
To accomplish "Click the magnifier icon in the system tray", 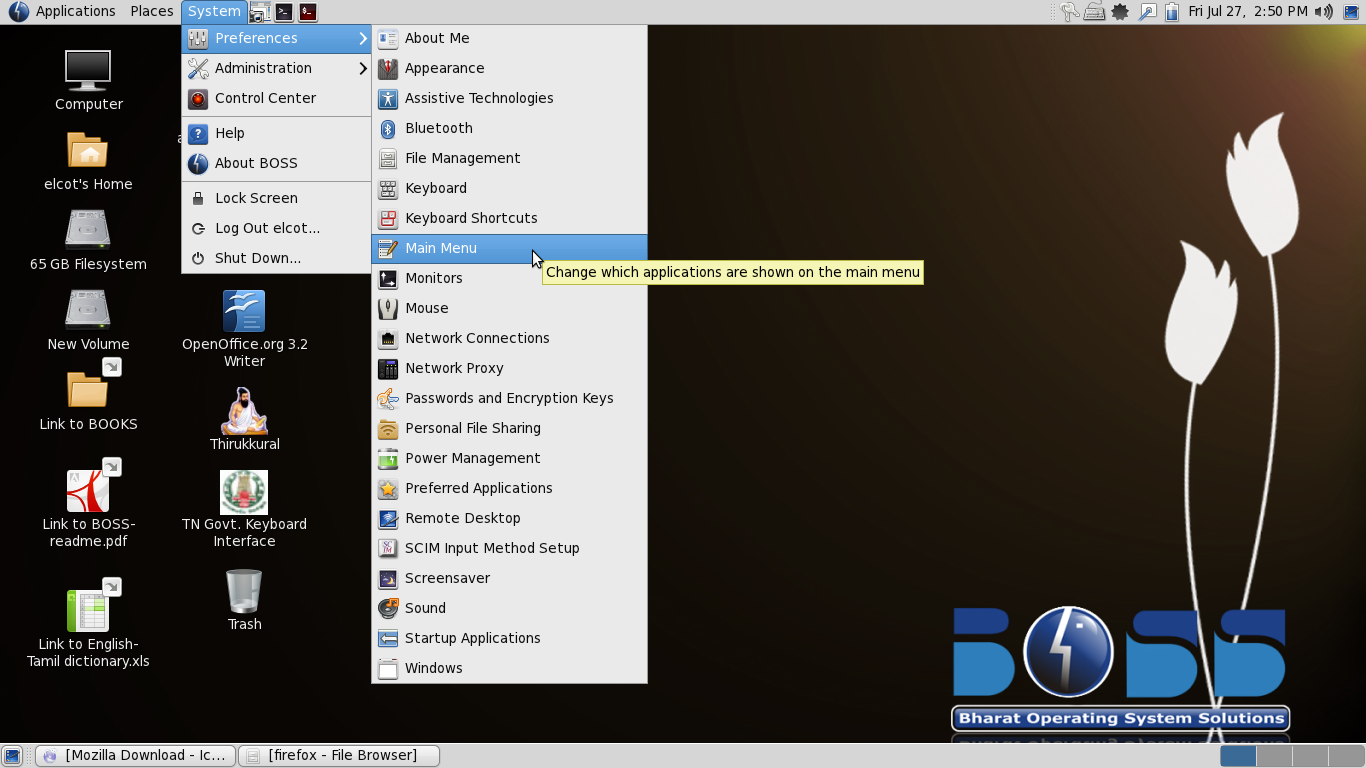I will click(x=1147, y=12).
